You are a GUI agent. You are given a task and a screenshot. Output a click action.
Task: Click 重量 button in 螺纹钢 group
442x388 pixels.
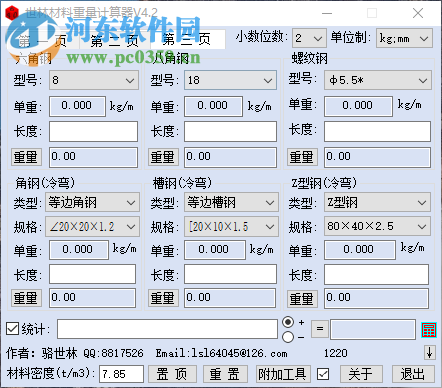pyautogui.click(x=302, y=157)
